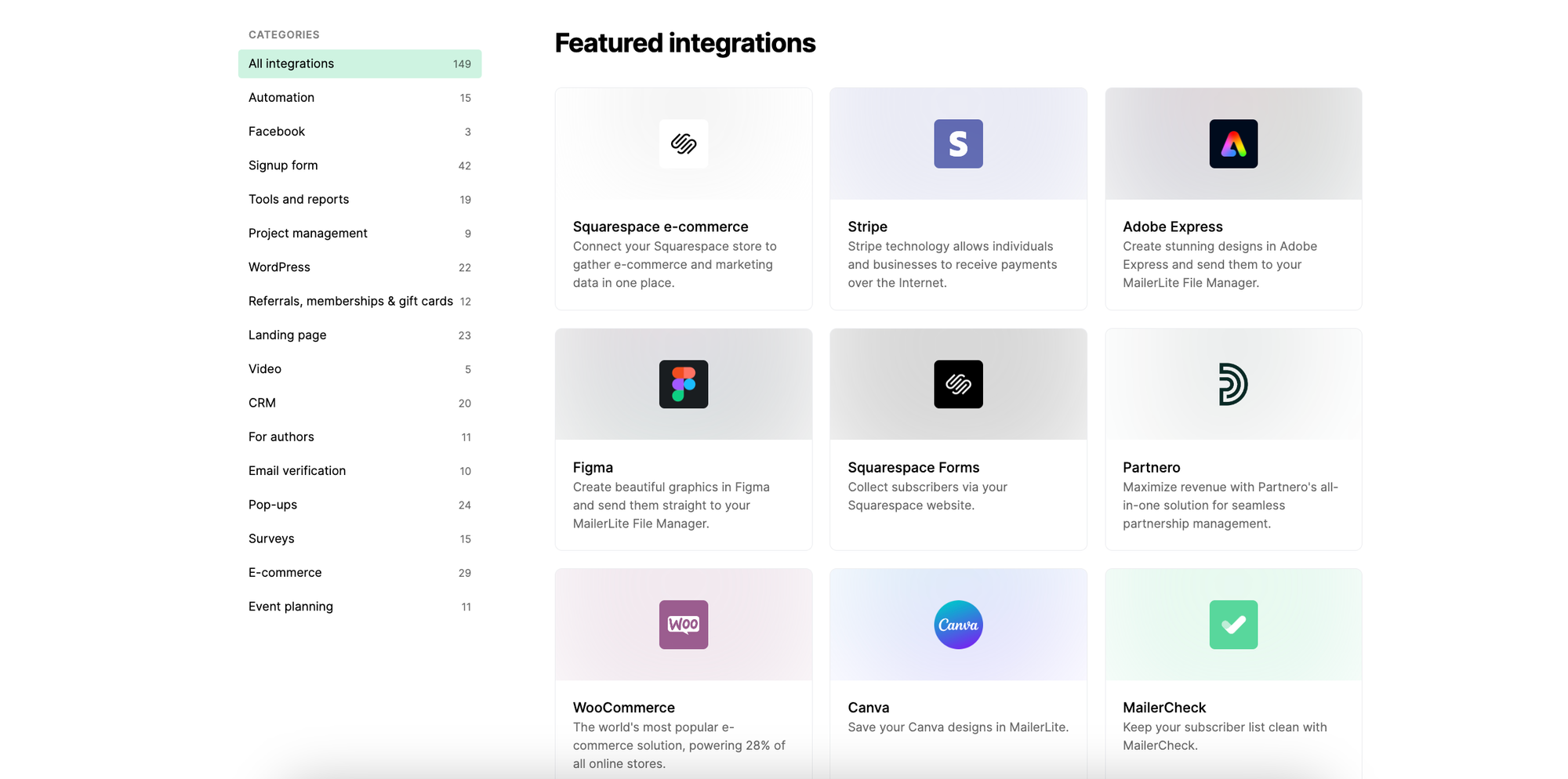The width and height of the screenshot is (1568, 779).
Task: Select the Surveys category in the sidebar
Action: (x=270, y=538)
